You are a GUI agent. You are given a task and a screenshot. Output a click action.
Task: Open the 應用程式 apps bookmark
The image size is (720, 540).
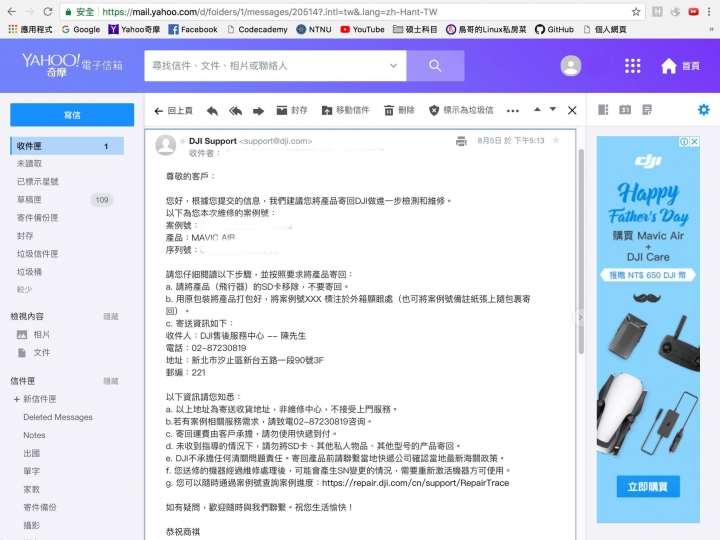tap(30, 29)
